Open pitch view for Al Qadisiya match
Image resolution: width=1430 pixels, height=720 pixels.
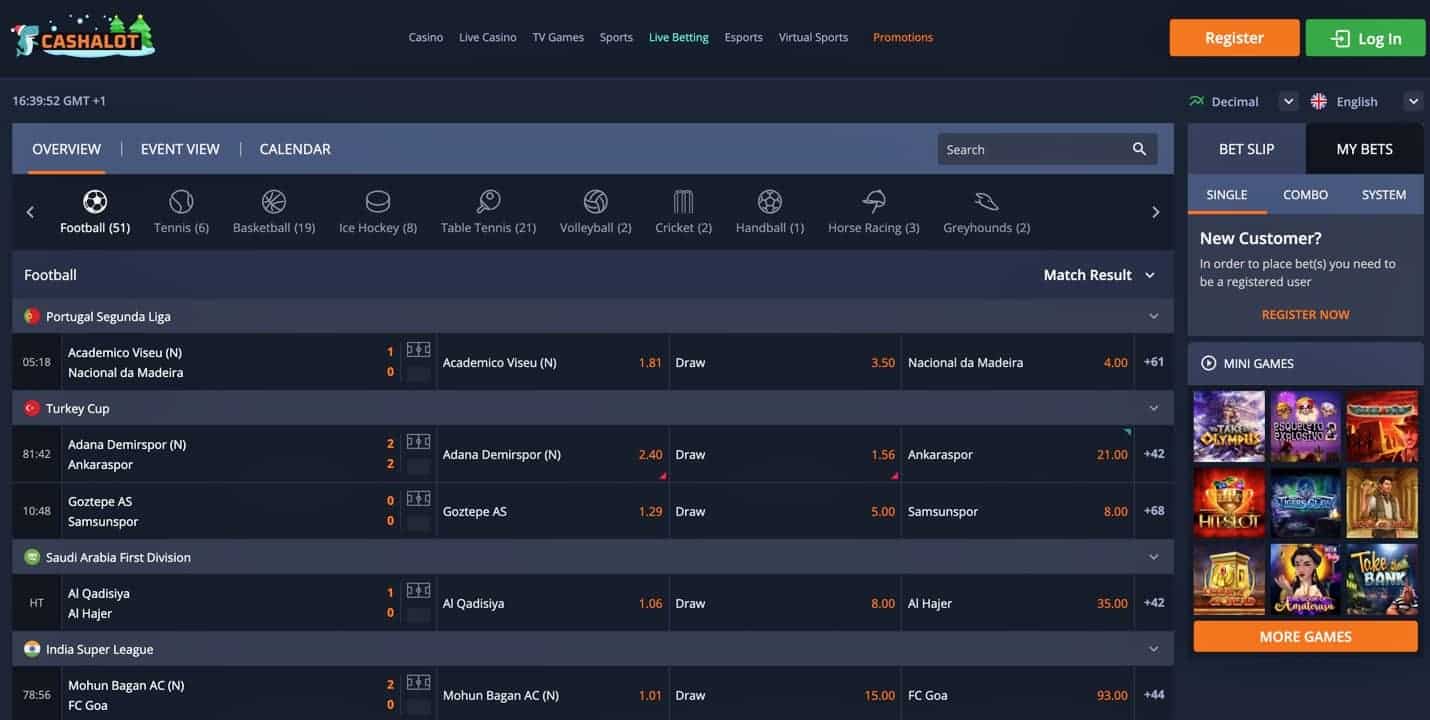[418, 591]
